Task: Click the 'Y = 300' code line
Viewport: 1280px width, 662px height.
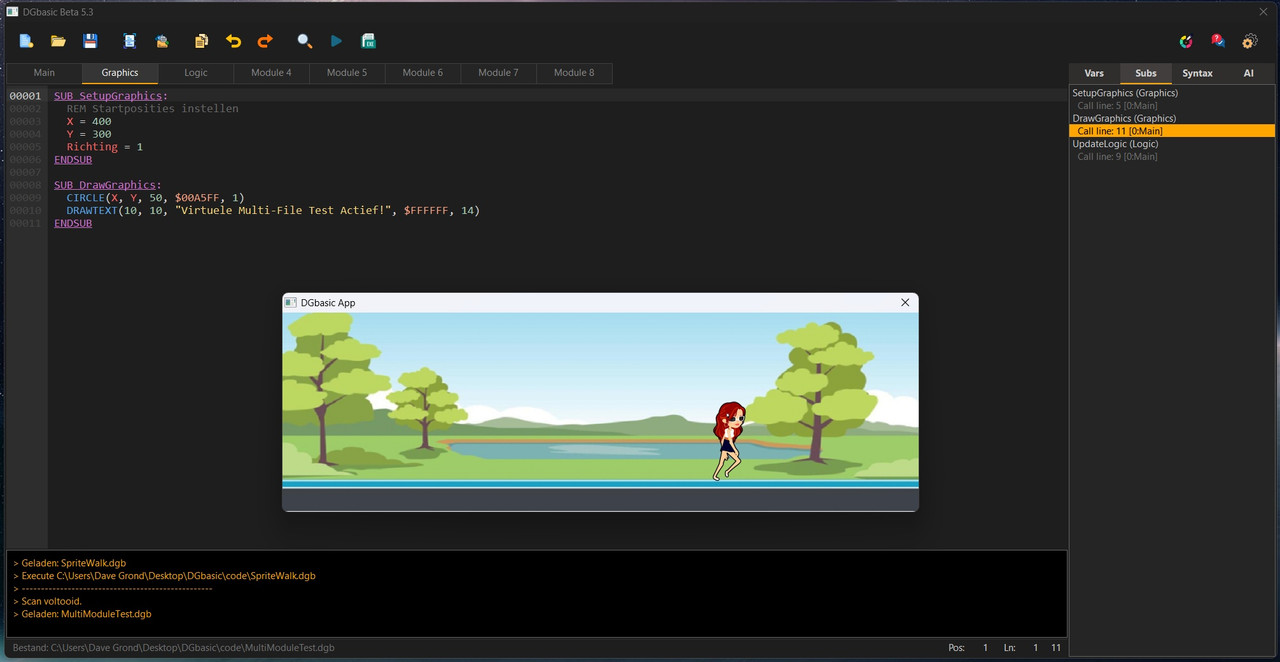Action: point(89,134)
